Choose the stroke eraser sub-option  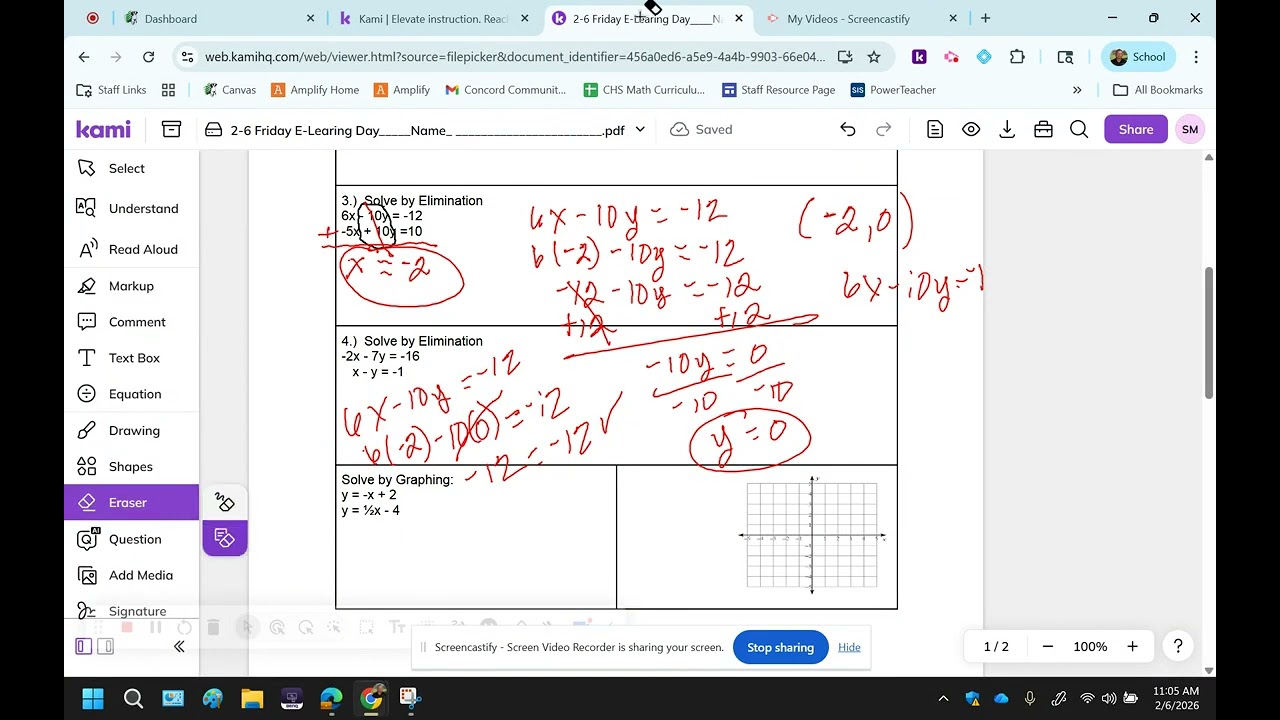(225, 502)
